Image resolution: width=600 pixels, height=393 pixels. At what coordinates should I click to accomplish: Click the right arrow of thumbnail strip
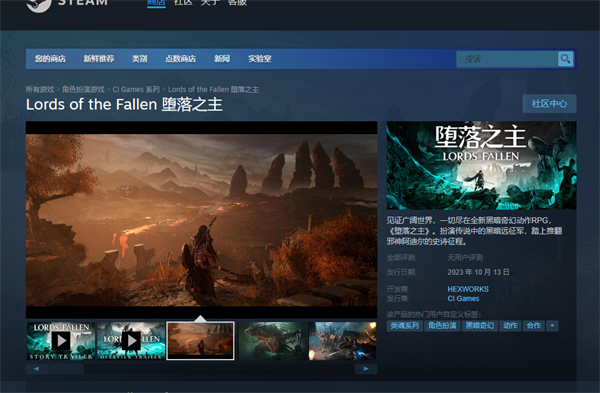[x=366, y=369]
